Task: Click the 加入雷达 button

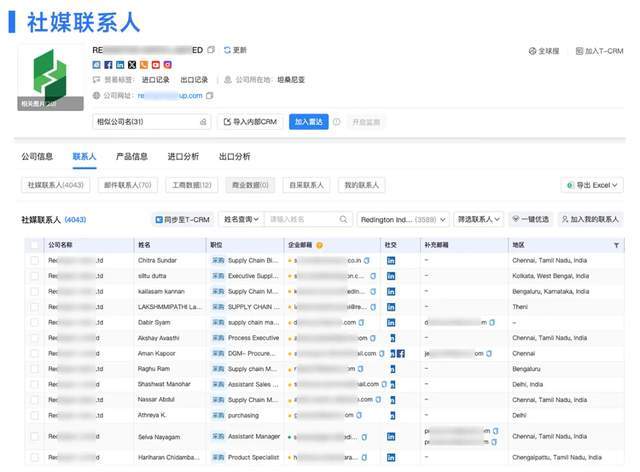Action: 308,121
